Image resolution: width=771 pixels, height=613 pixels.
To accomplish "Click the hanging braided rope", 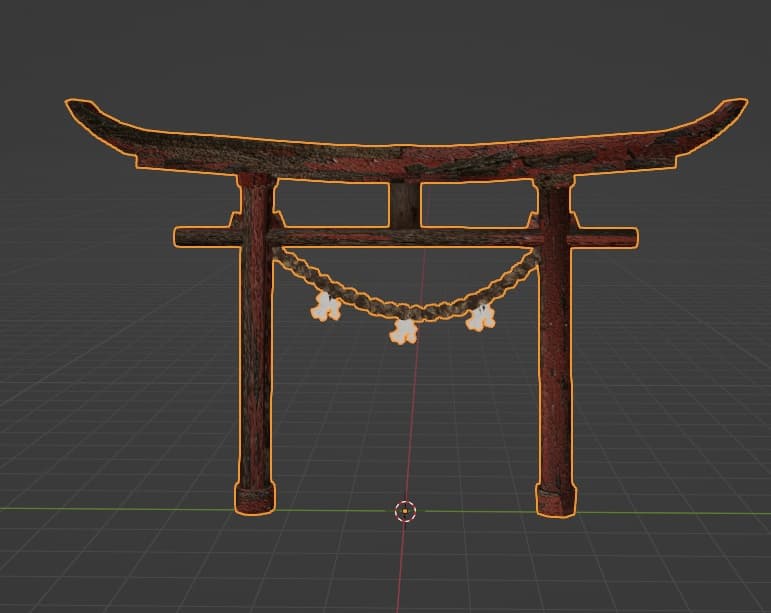I will (x=406, y=291).
